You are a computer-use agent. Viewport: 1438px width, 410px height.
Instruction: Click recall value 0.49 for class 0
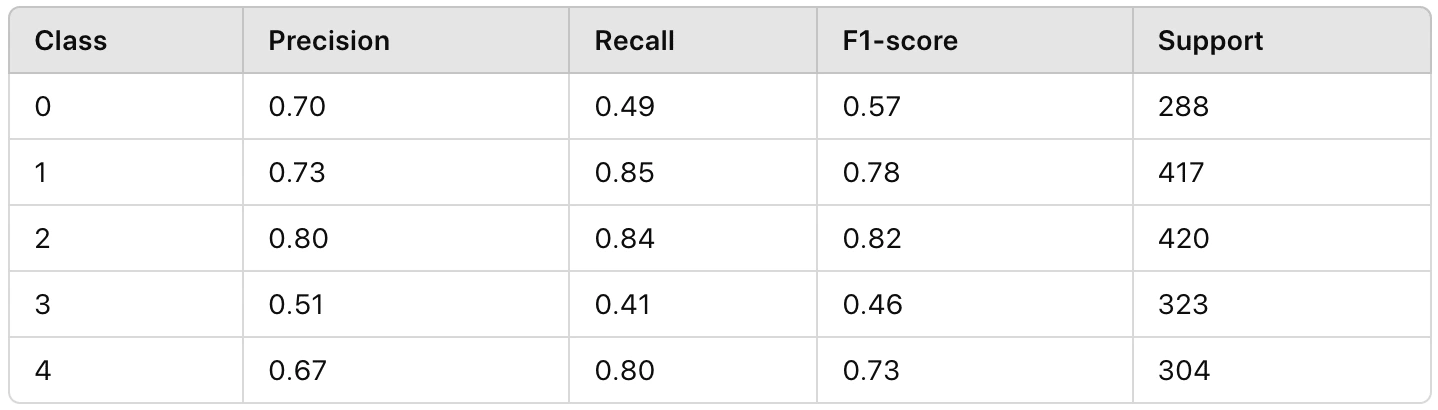click(x=624, y=106)
